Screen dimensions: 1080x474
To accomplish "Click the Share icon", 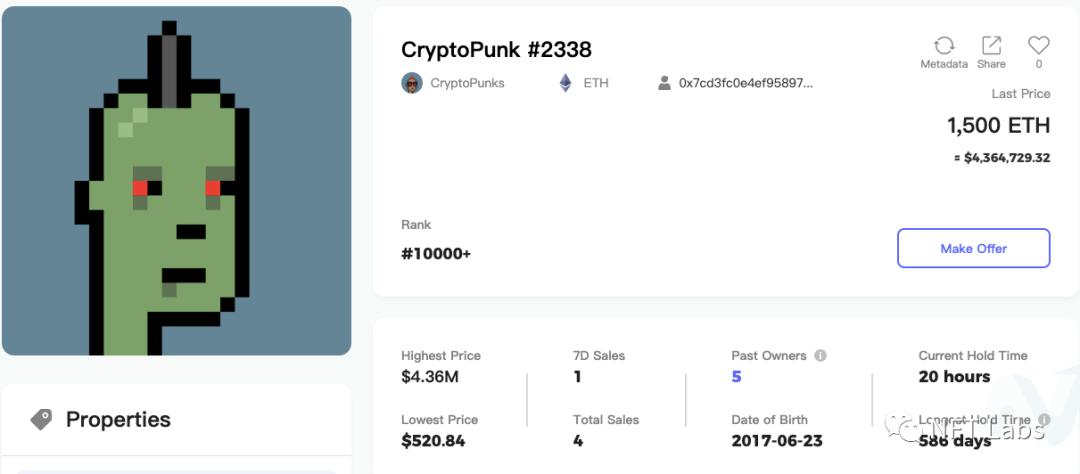I will coord(991,46).
